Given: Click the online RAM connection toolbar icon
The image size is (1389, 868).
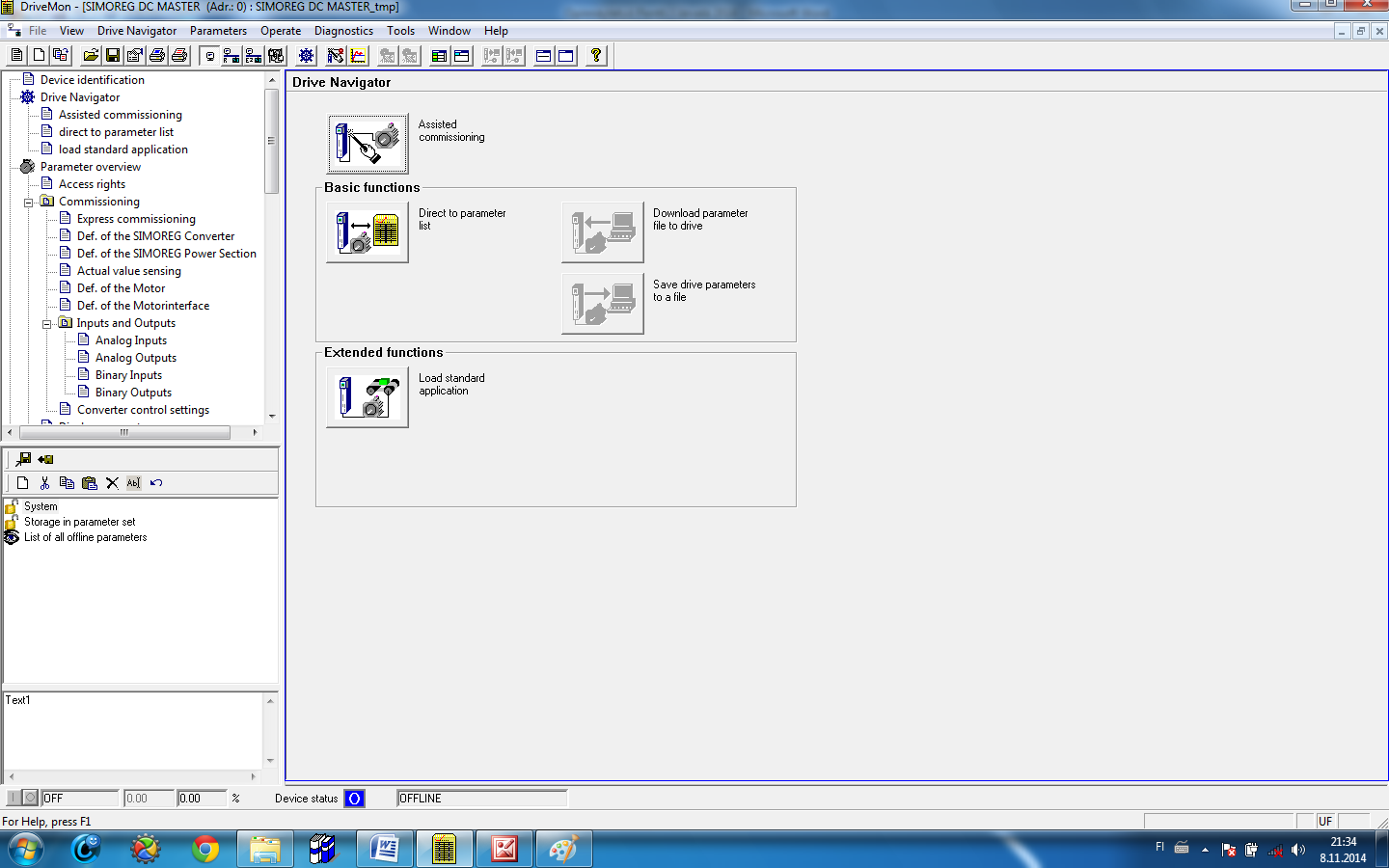Looking at the screenshot, I should [x=231, y=56].
